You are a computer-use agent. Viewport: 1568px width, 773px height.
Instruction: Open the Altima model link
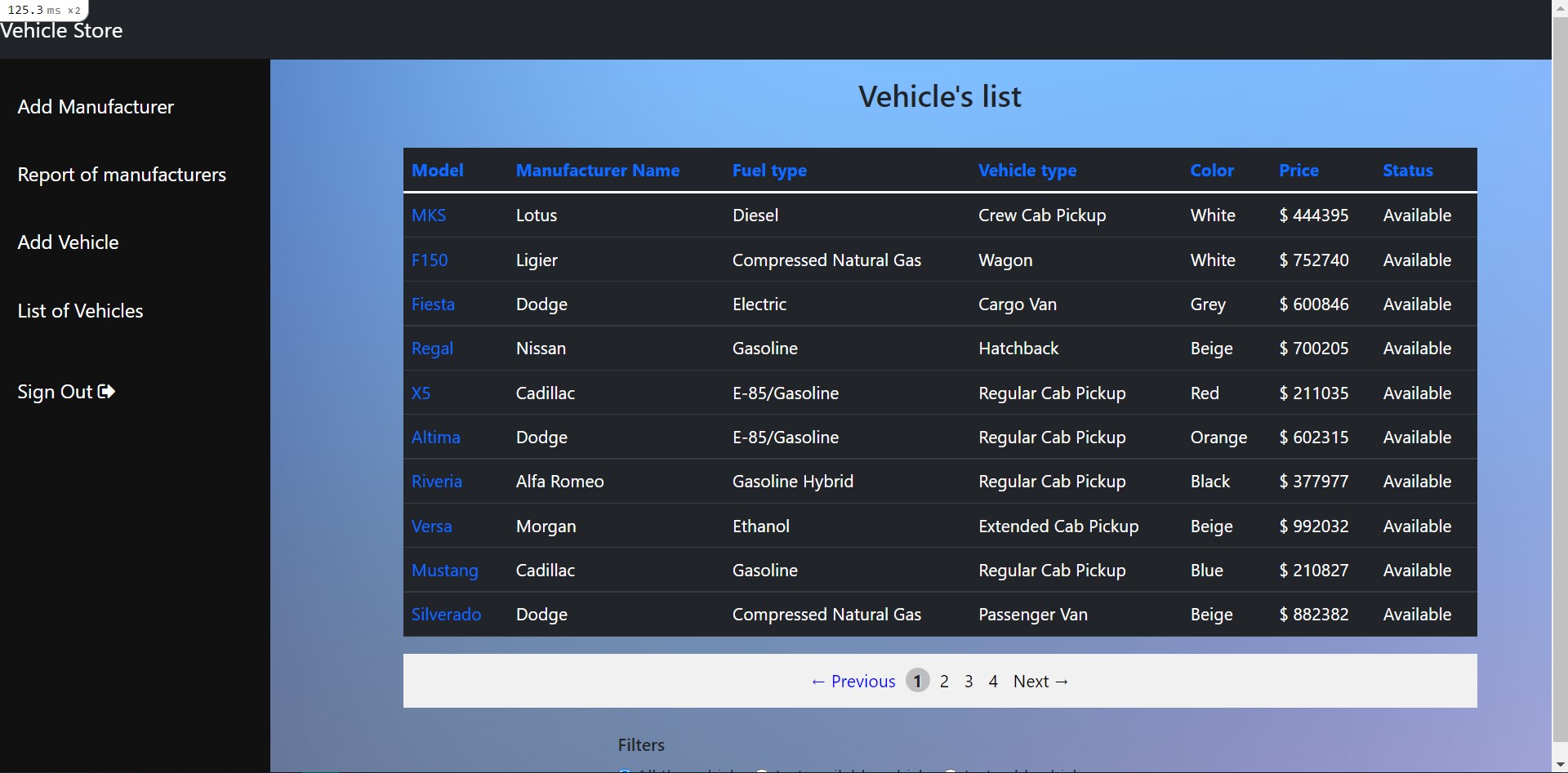436,438
